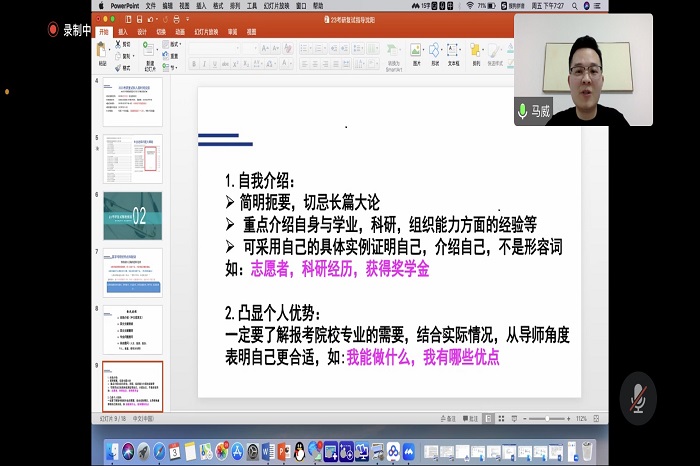Open the 形状 shapes gallery
Image resolution: width=700 pixels, height=466 pixels.
(435, 53)
